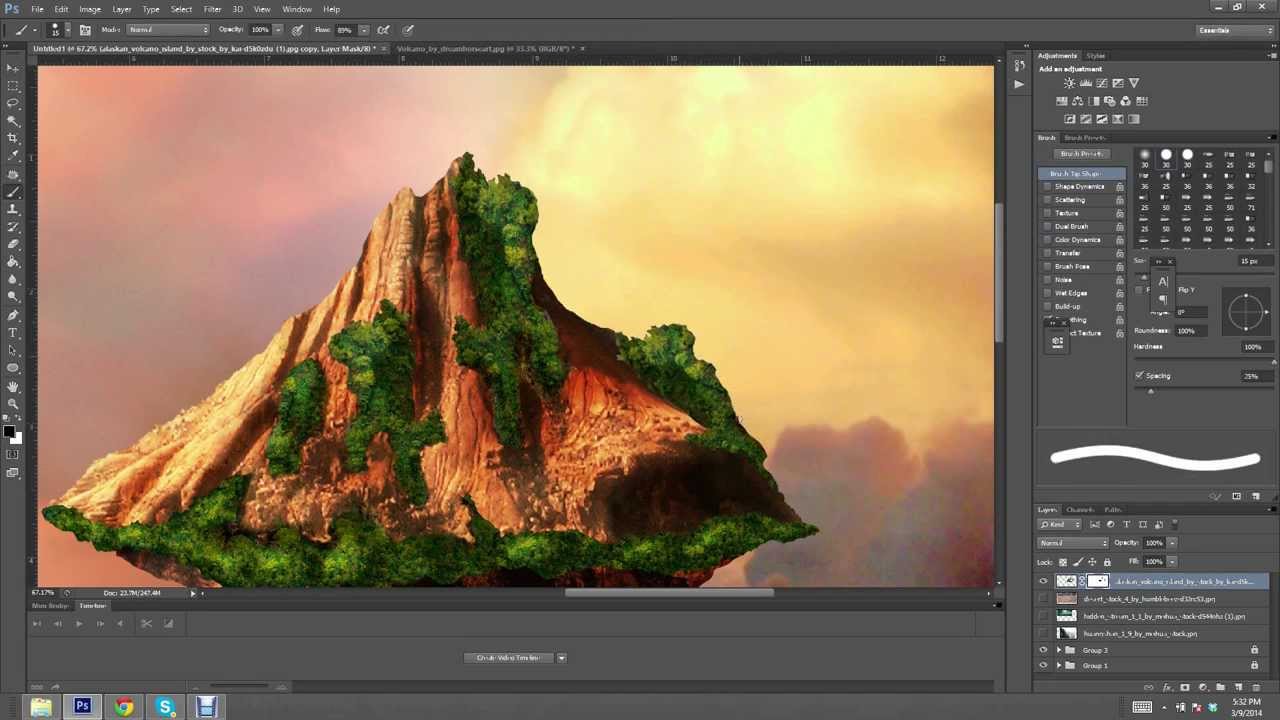Viewport: 1280px width, 720px height.
Task: Add a layer mask from Layers panel bottom
Action: (x=1184, y=687)
